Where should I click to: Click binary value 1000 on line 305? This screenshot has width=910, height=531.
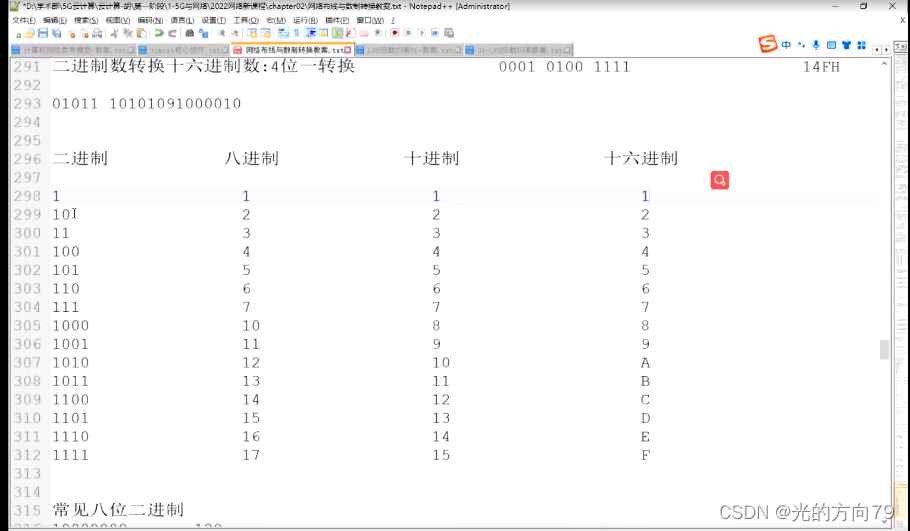click(x=71, y=326)
